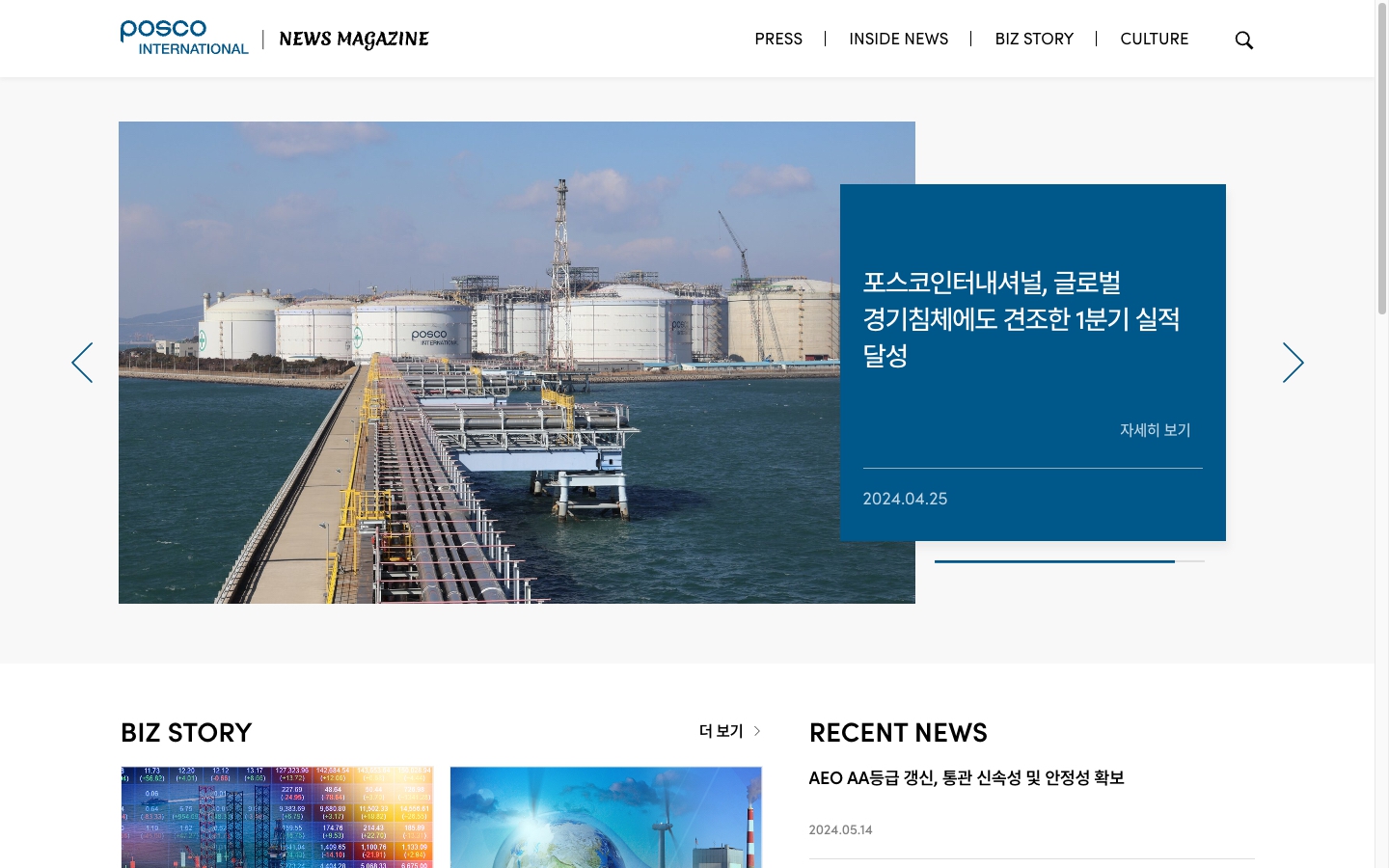Click the BIZ STORY section heading
The width and height of the screenshot is (1389, 868).
point(186,733)
